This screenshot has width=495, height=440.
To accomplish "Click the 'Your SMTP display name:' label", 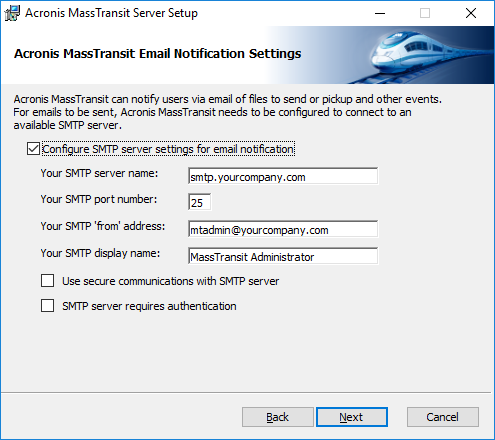I will pos(100,253).
